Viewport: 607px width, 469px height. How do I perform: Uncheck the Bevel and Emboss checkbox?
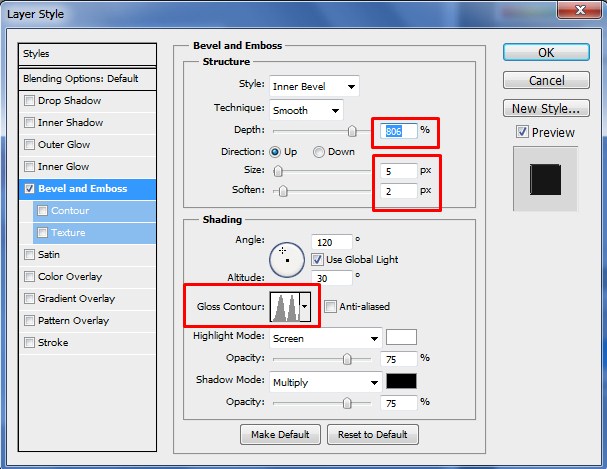[29, 189]
